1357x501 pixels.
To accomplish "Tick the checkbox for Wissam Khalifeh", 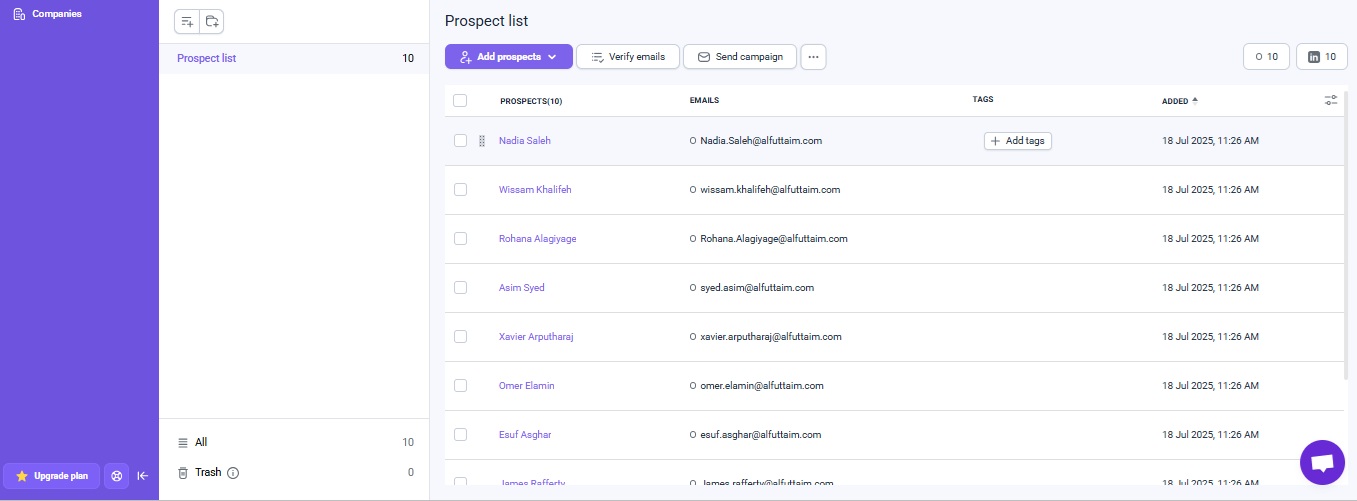I will click(x=460, y=190).
